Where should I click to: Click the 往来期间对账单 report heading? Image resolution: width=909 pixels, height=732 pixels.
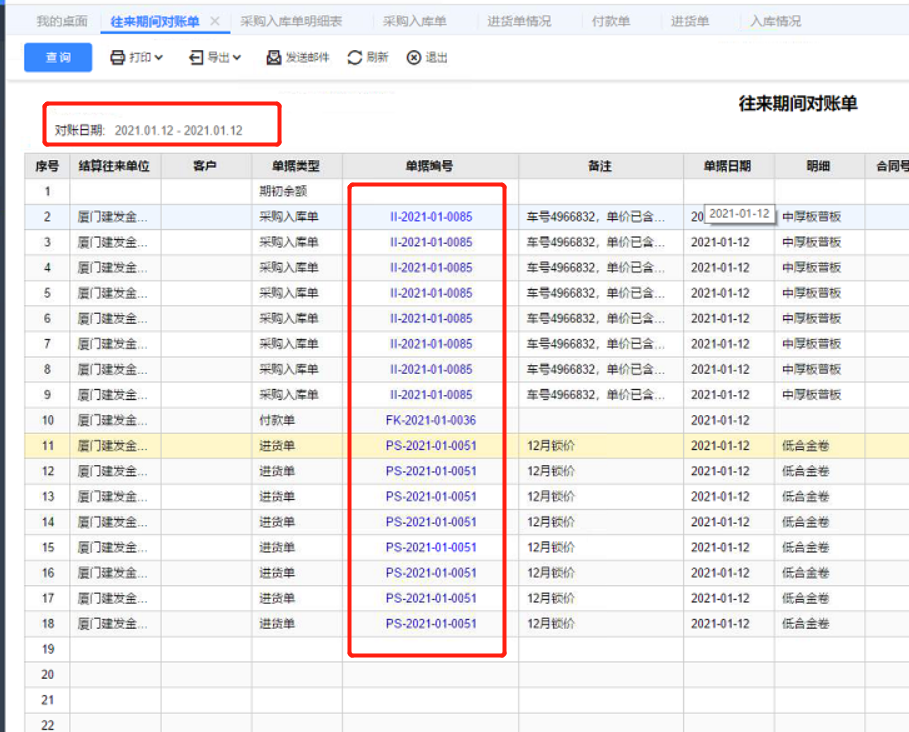(798, 104)
